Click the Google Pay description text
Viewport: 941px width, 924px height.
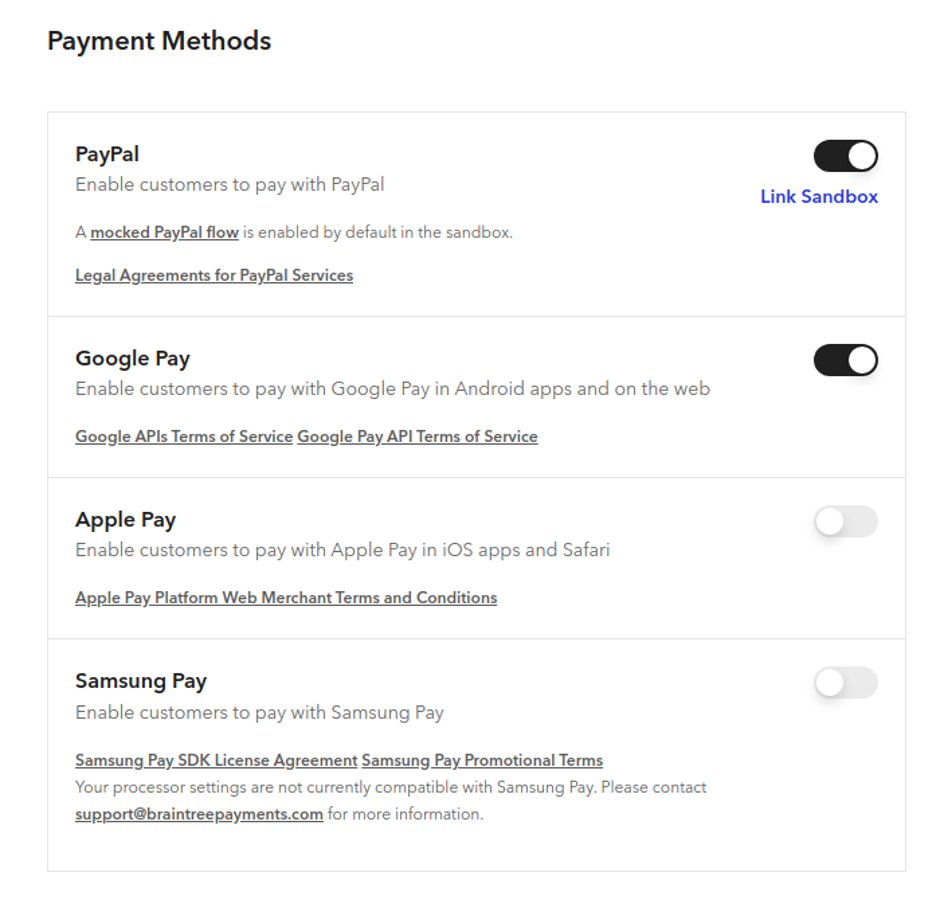pos(392,389)
